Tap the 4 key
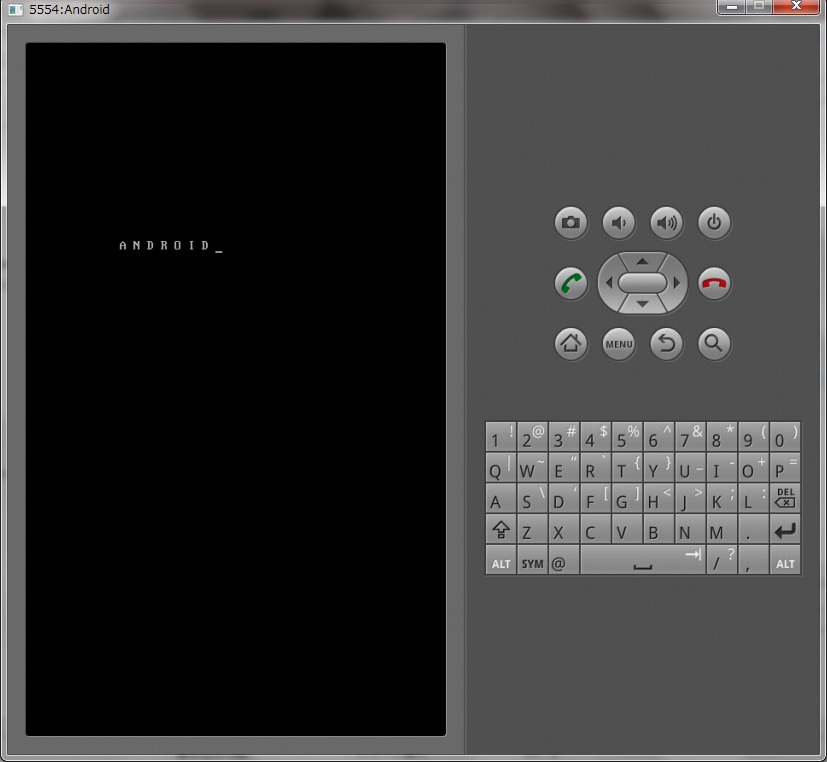 coord(595,436)
